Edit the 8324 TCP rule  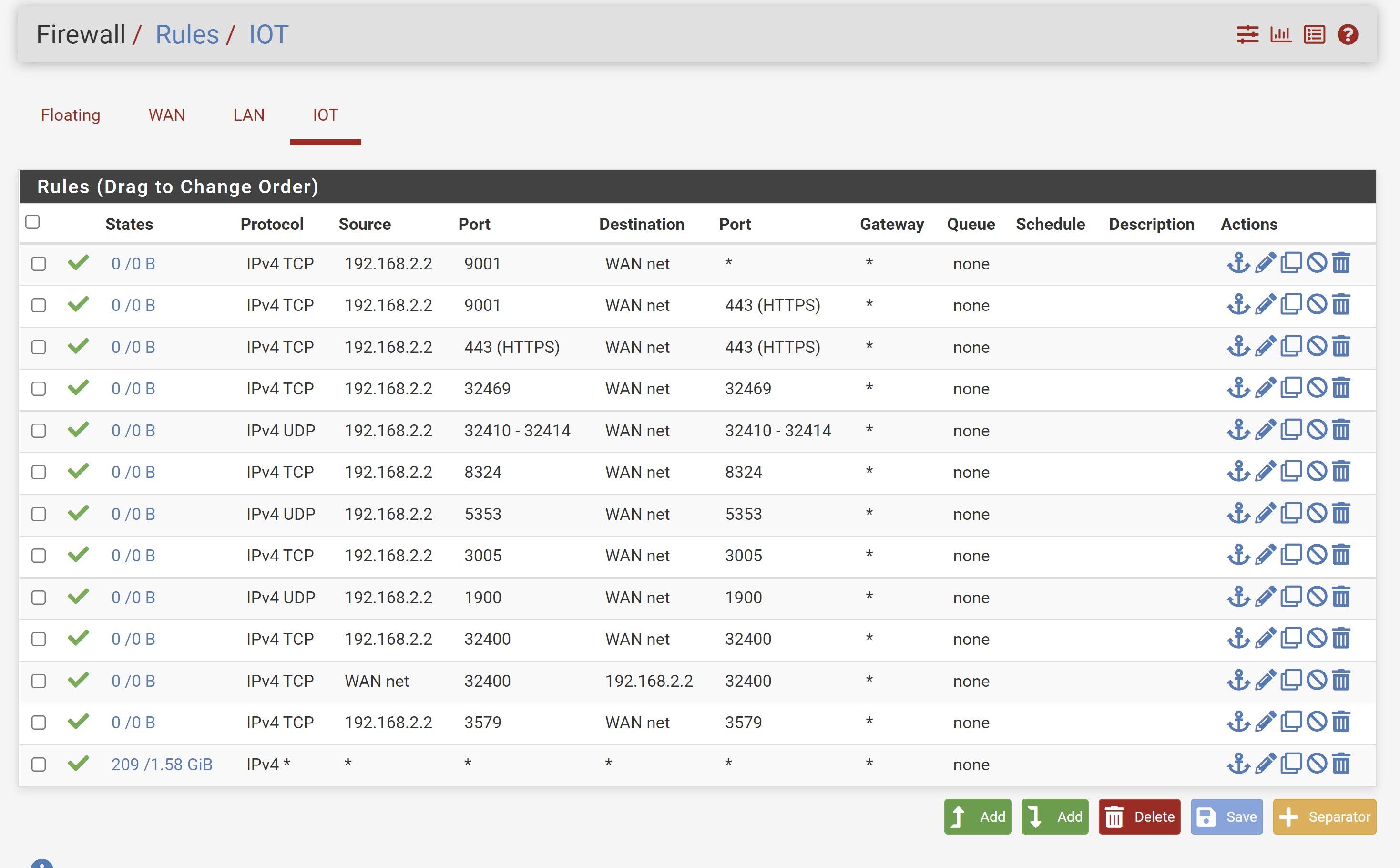[x=1265, y=471]
